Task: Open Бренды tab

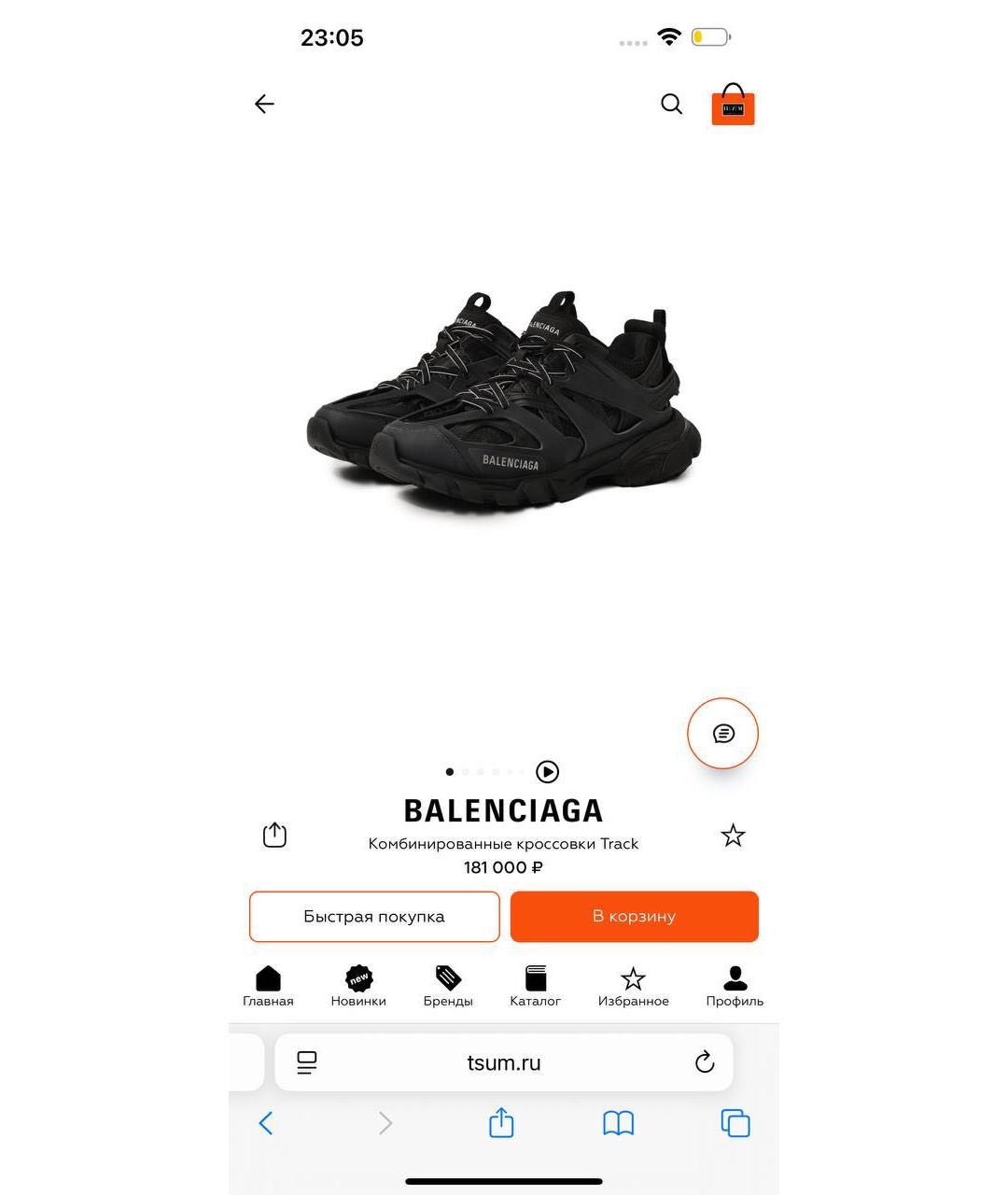Action: [x=448, y=987]
